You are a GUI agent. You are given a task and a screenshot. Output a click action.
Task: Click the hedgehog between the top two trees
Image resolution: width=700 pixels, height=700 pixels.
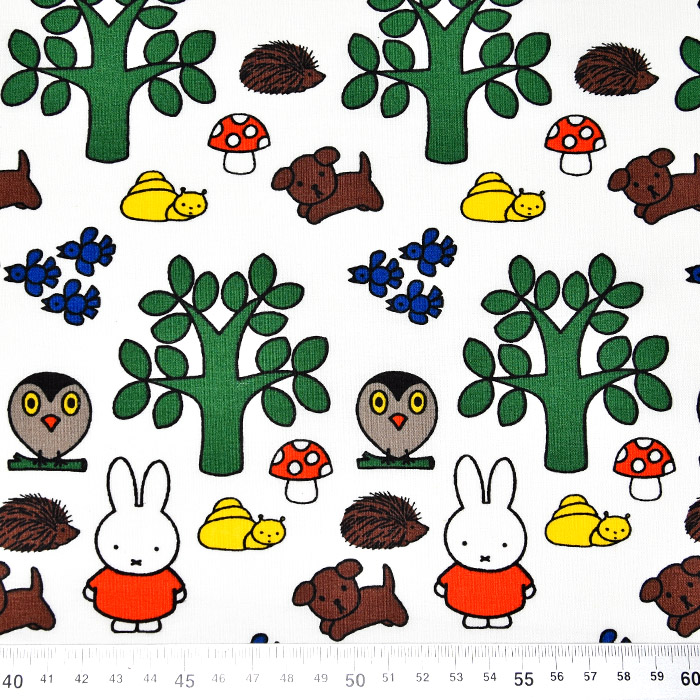[282, 69]
